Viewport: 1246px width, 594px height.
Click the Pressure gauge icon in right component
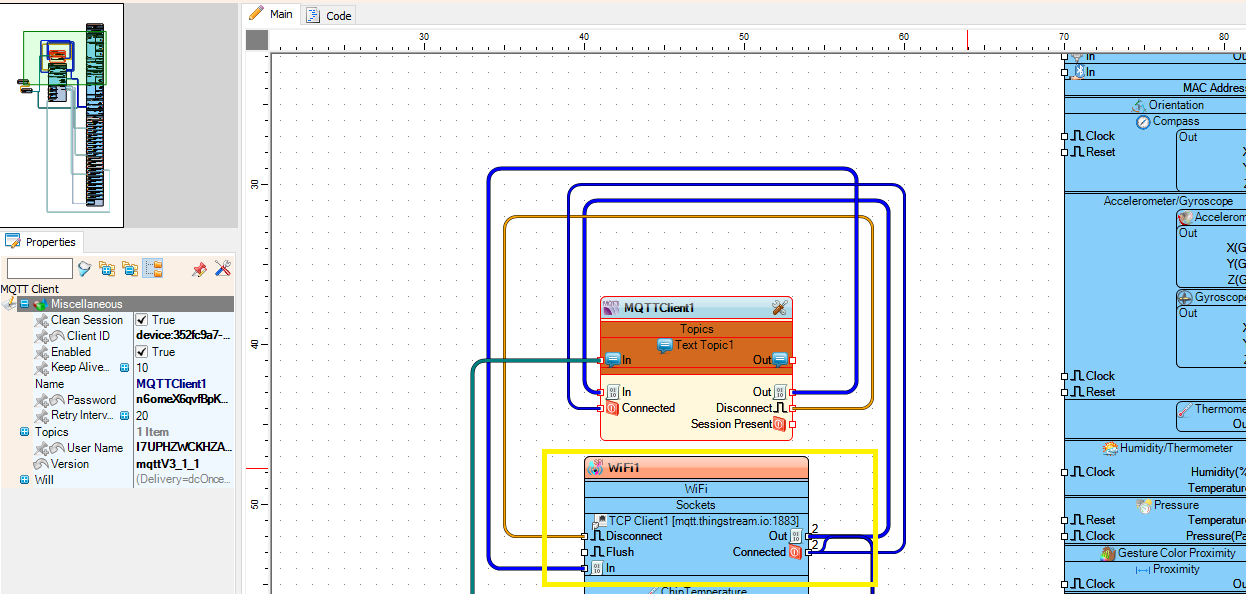pyautogui.click(x=1143, y=506)
